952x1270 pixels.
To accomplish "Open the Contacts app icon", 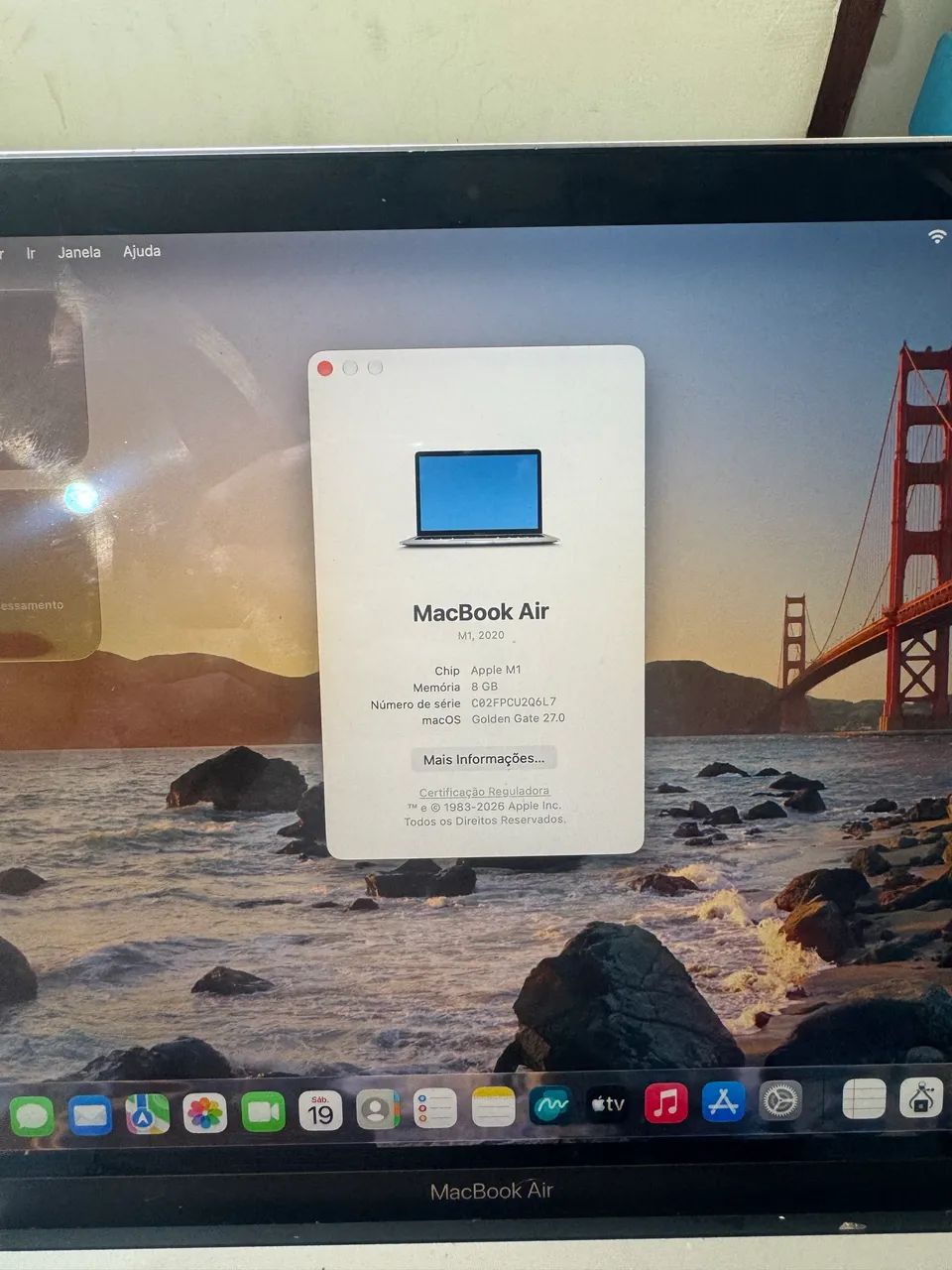I will [x=378, y=1109].
